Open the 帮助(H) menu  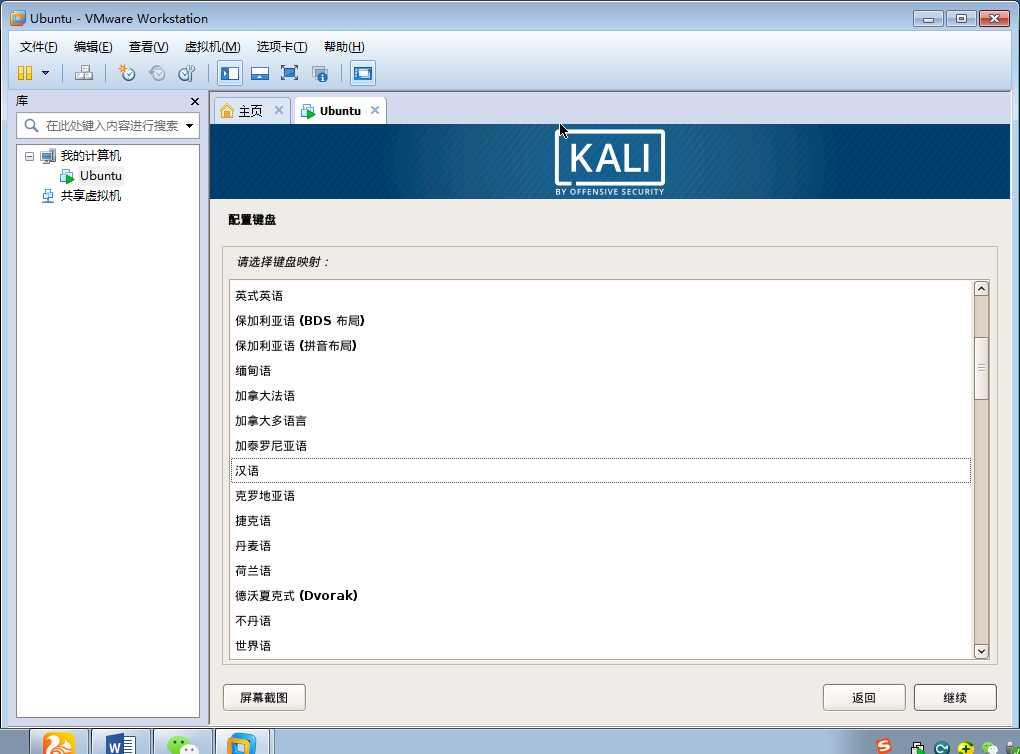tap(344, 47)
